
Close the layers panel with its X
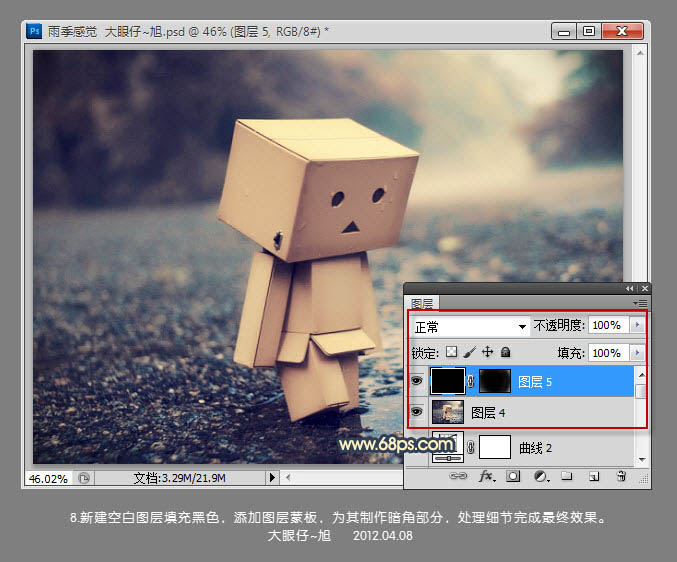[645, 288]
